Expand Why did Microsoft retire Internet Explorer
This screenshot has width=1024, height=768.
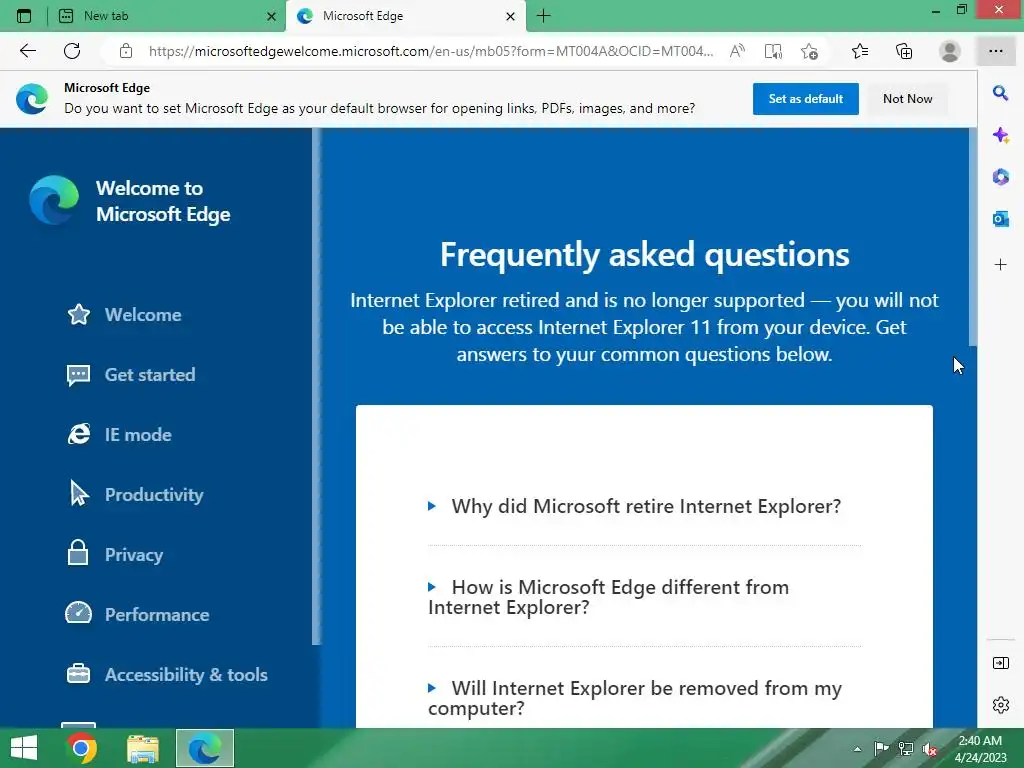pos(635,506)
